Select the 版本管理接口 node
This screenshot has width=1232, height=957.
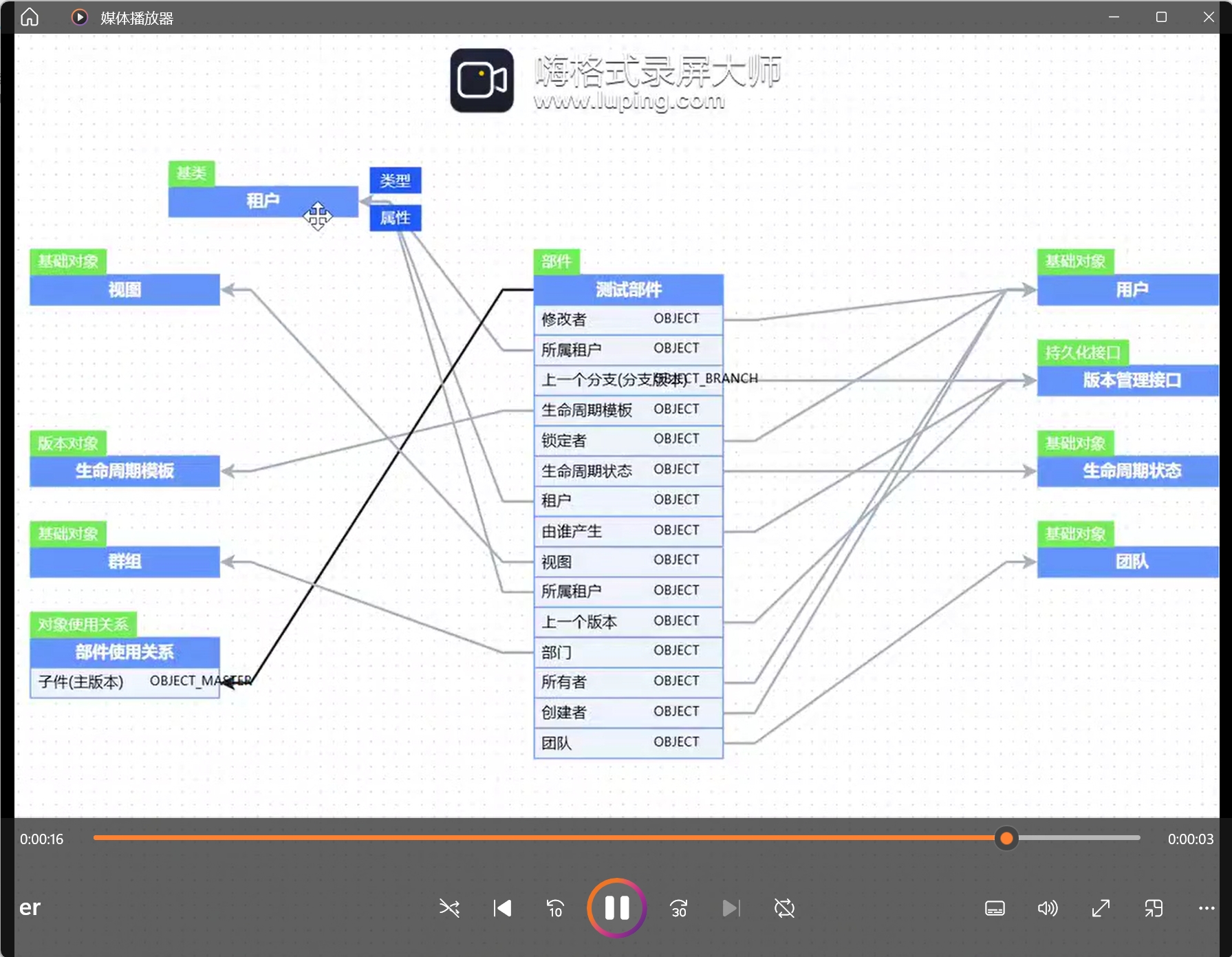(1128, 380)
